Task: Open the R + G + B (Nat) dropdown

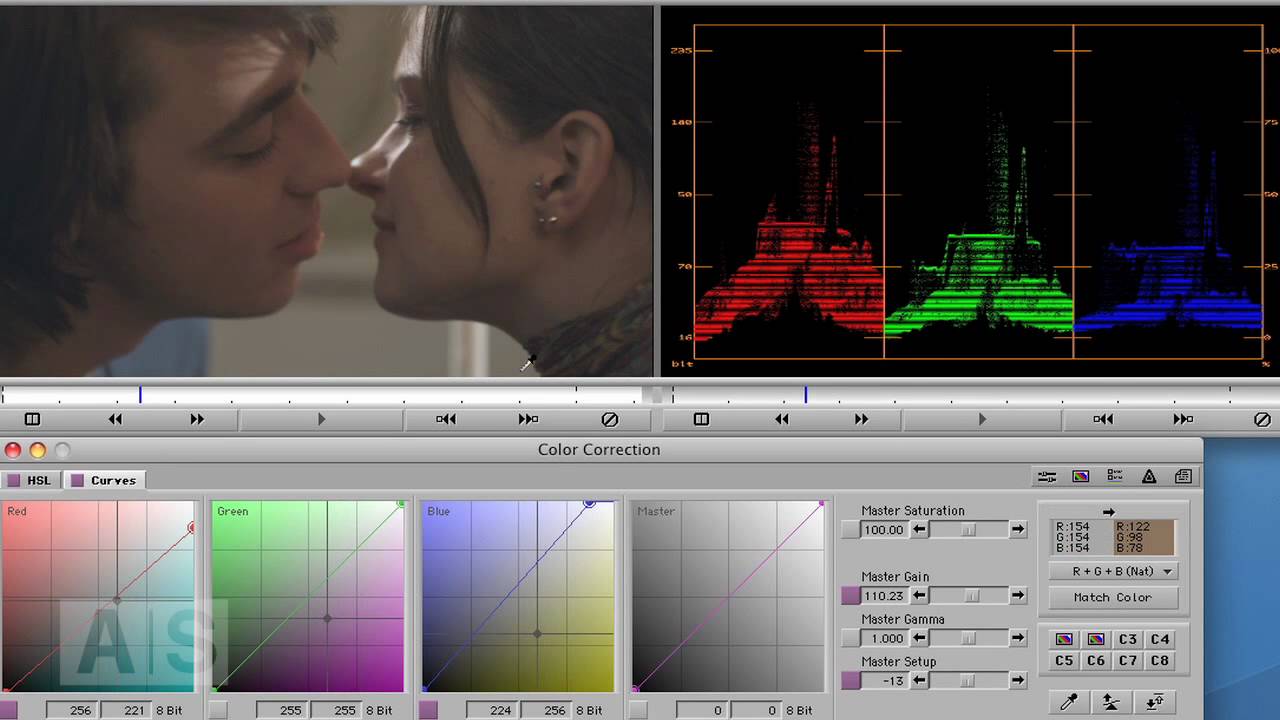Action: click(x=1113, y=571)
